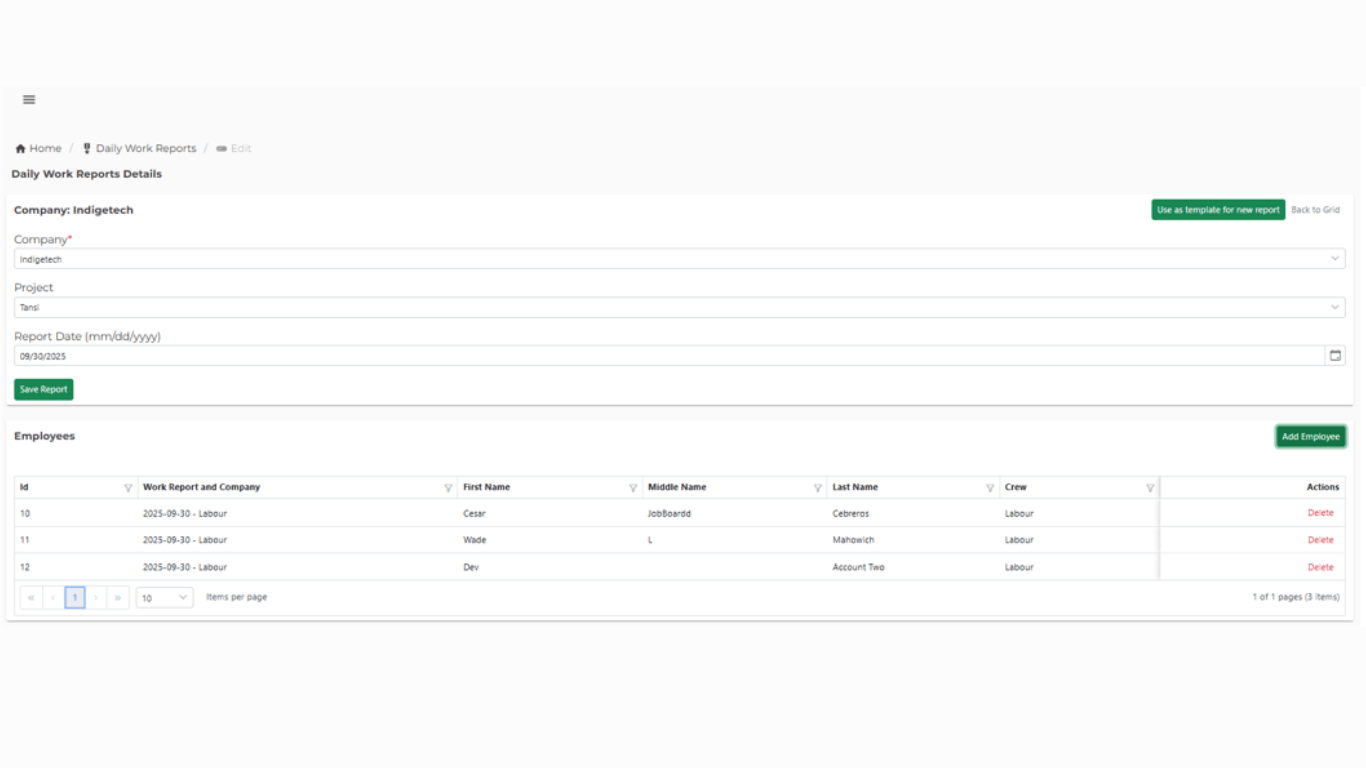Click Use as template for new report
1366x768 pixels.
(x=1217, y=210)
